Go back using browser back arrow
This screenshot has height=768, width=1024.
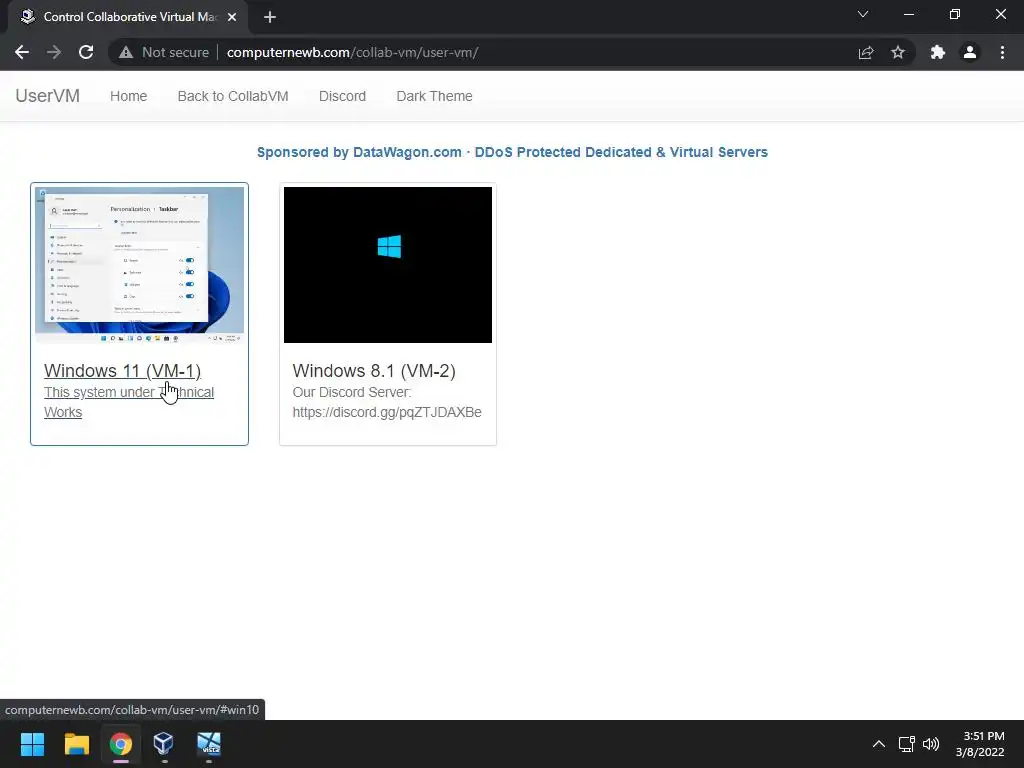click(22, 52)
